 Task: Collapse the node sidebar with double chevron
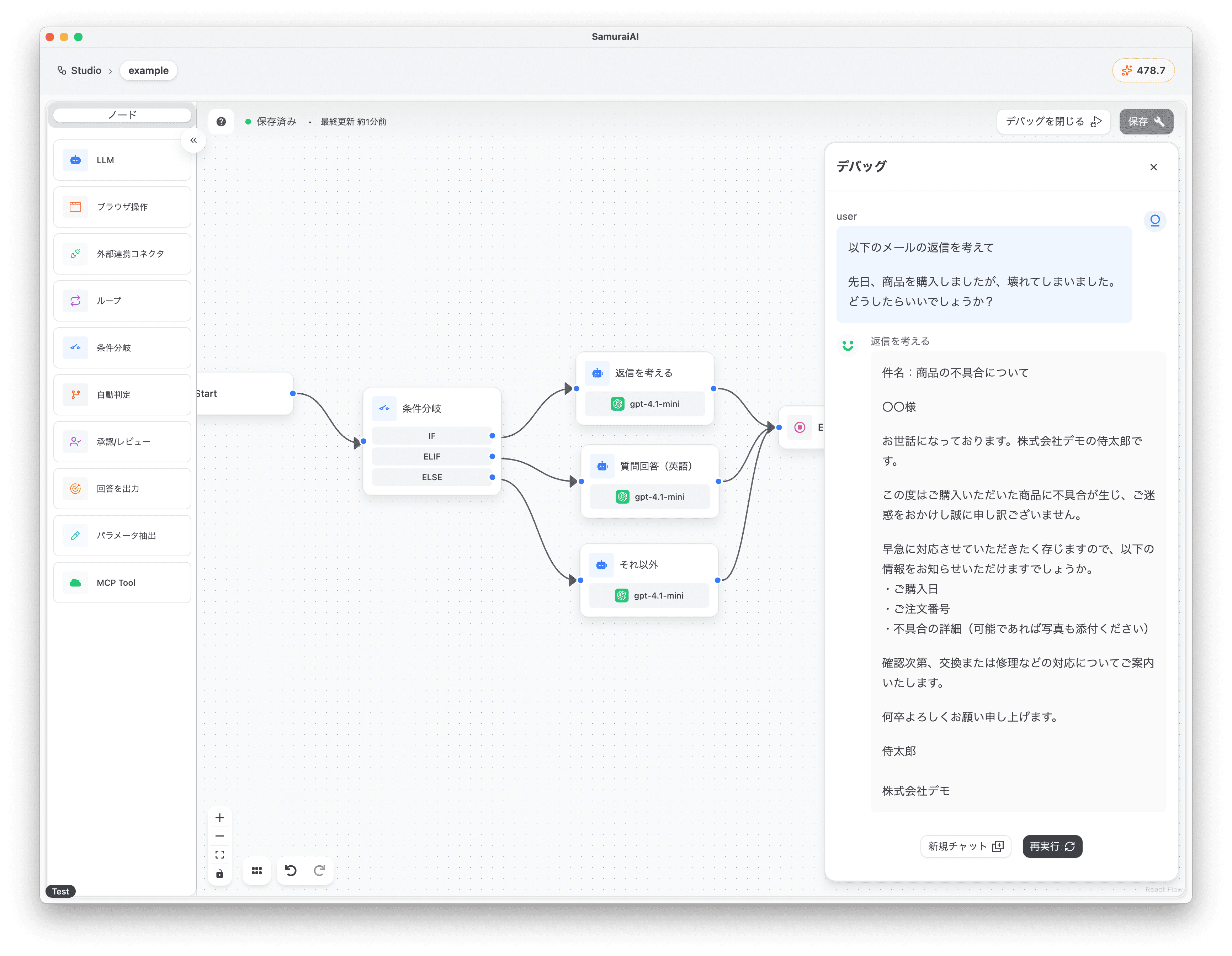(193, 140)
